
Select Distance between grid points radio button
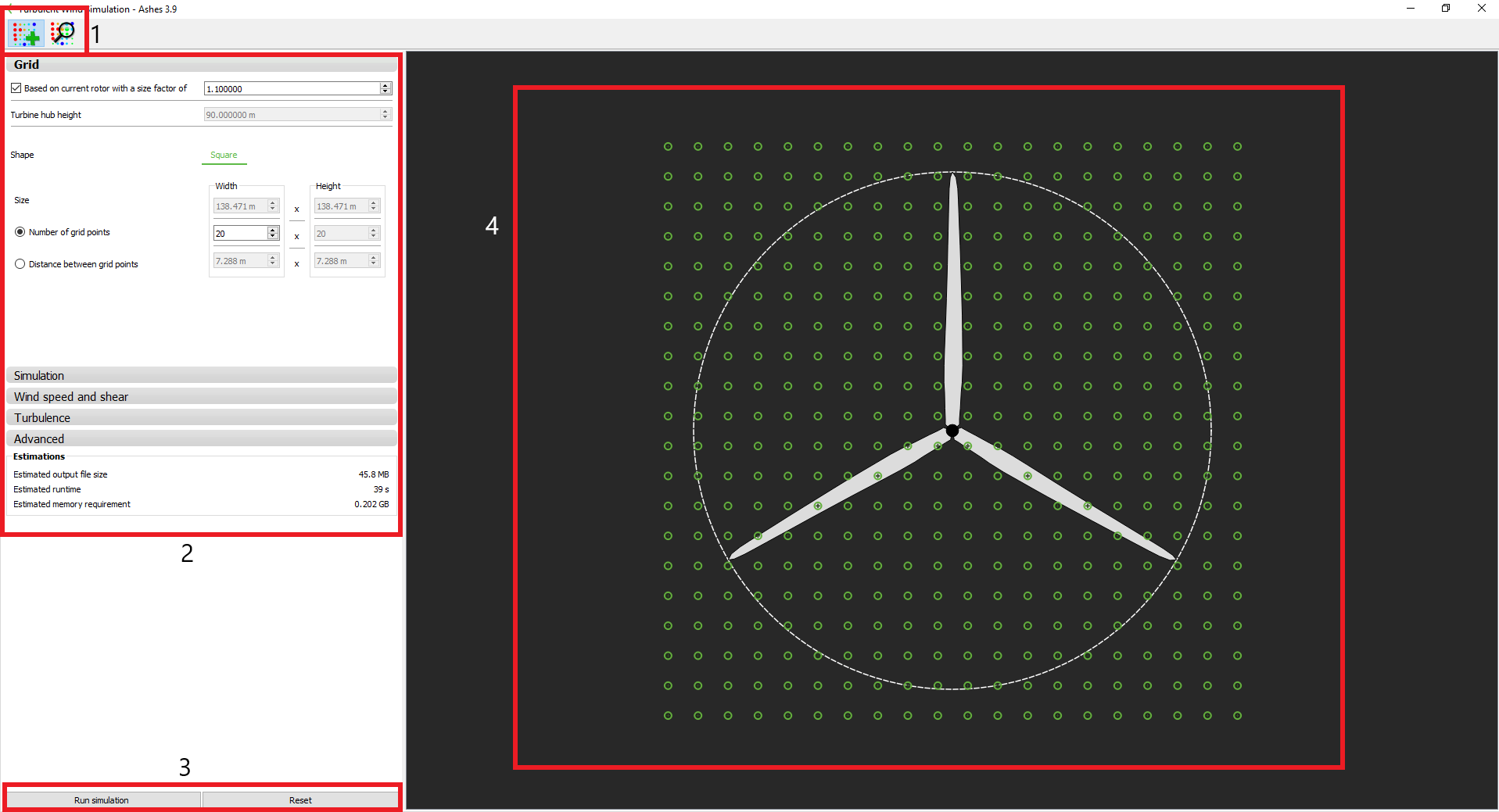20,264
